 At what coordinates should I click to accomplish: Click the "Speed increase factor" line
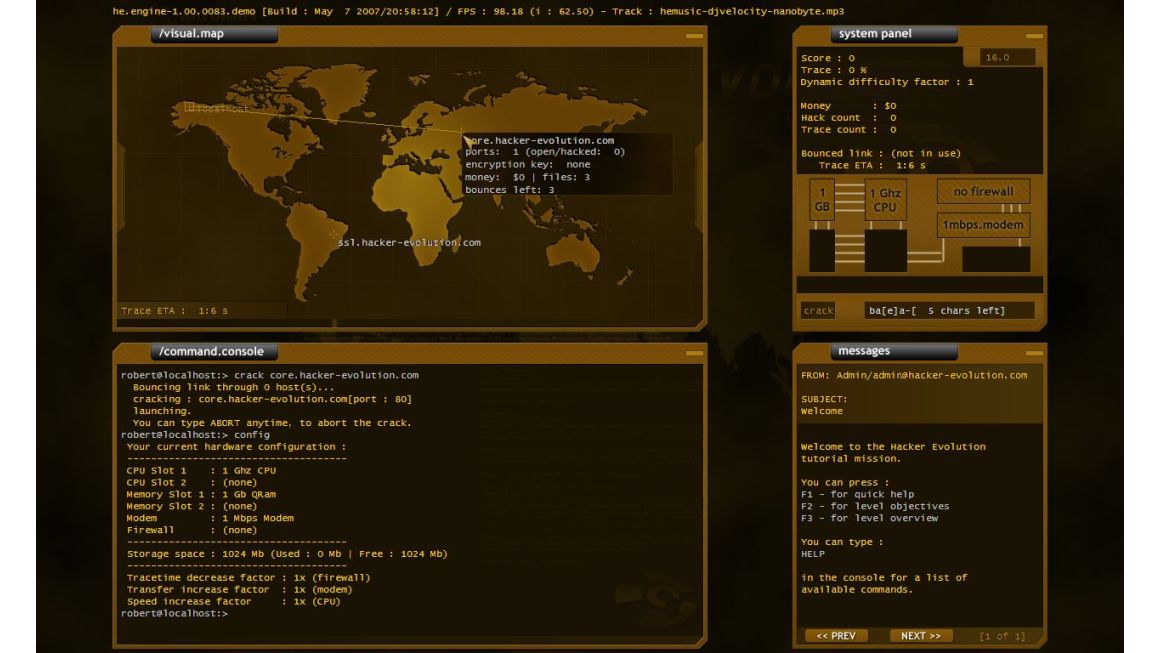(x=234, y=601)
